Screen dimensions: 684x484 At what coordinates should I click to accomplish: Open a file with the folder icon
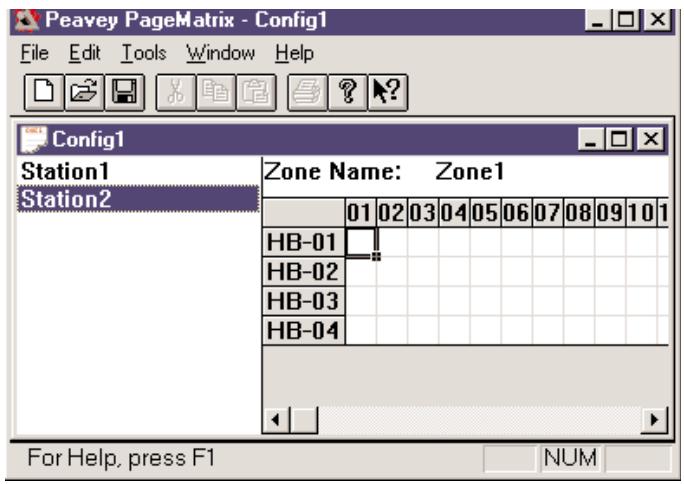[84, 92]
